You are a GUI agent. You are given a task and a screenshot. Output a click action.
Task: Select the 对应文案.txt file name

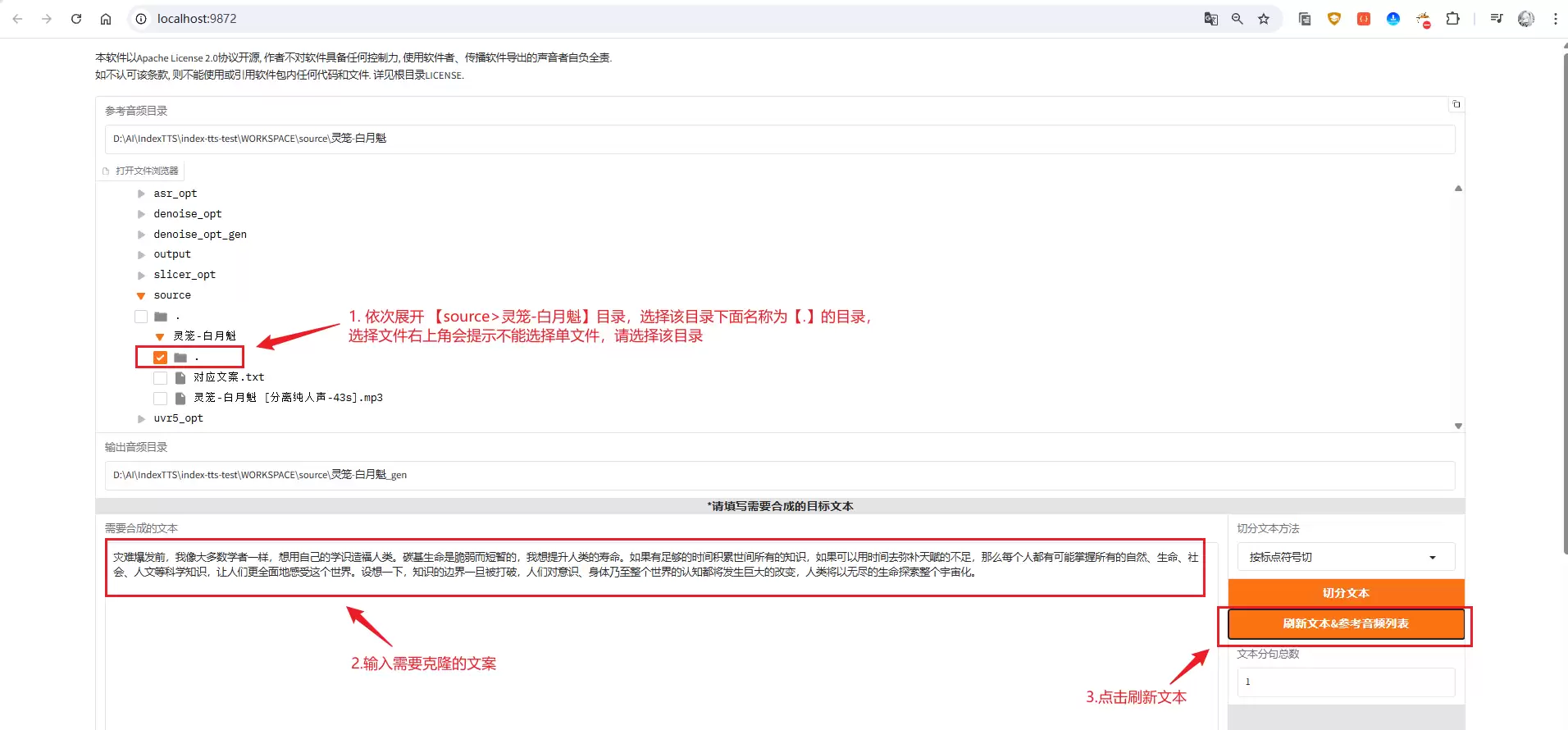(x=229, y=377)
